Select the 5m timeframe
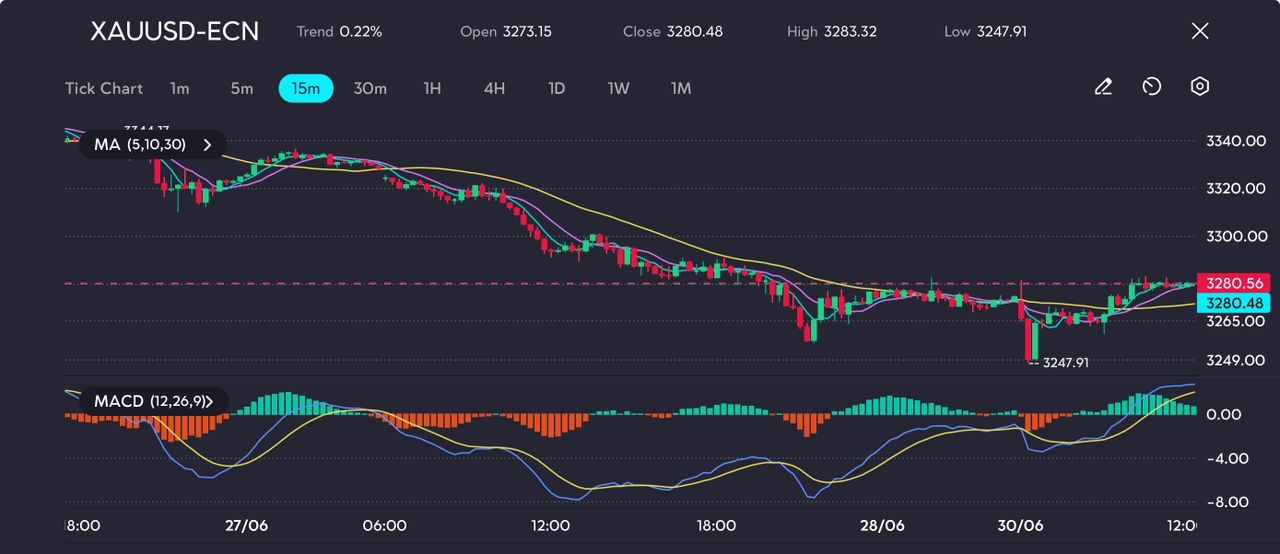 [242, 88]
